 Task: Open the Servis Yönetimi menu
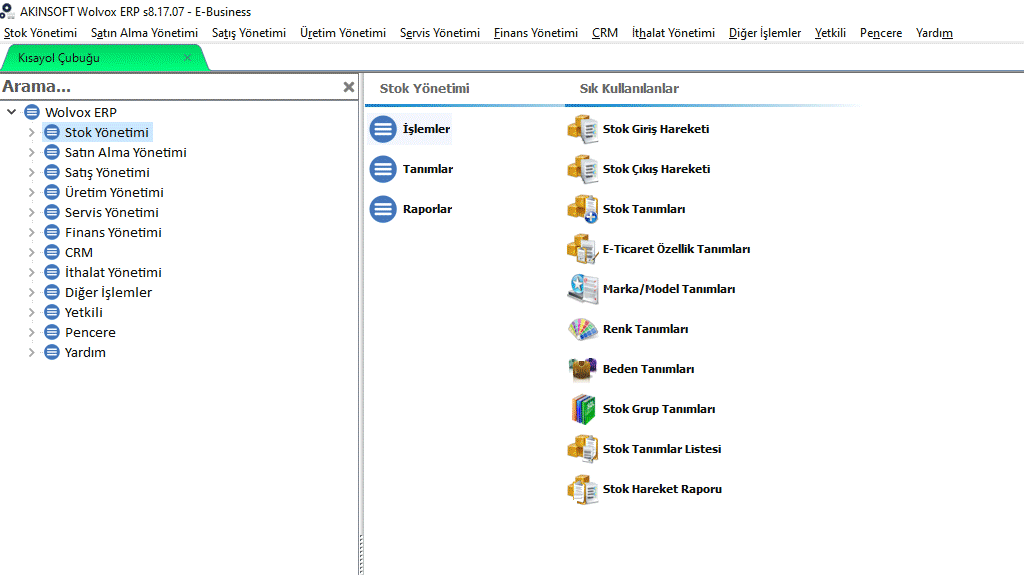click(440, 33)
